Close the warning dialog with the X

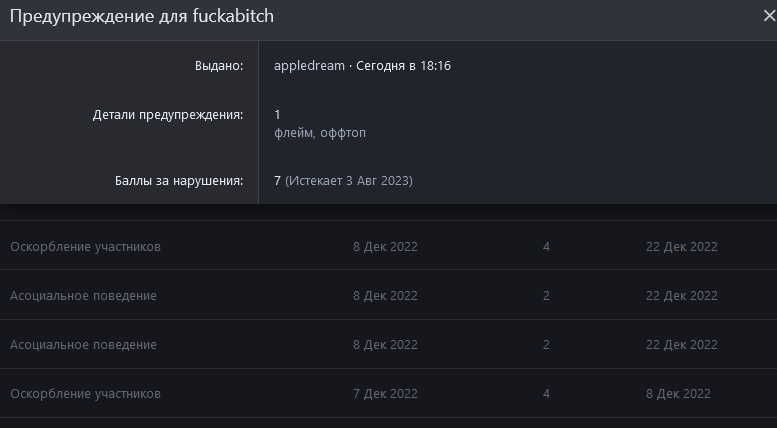click(768, 16)
